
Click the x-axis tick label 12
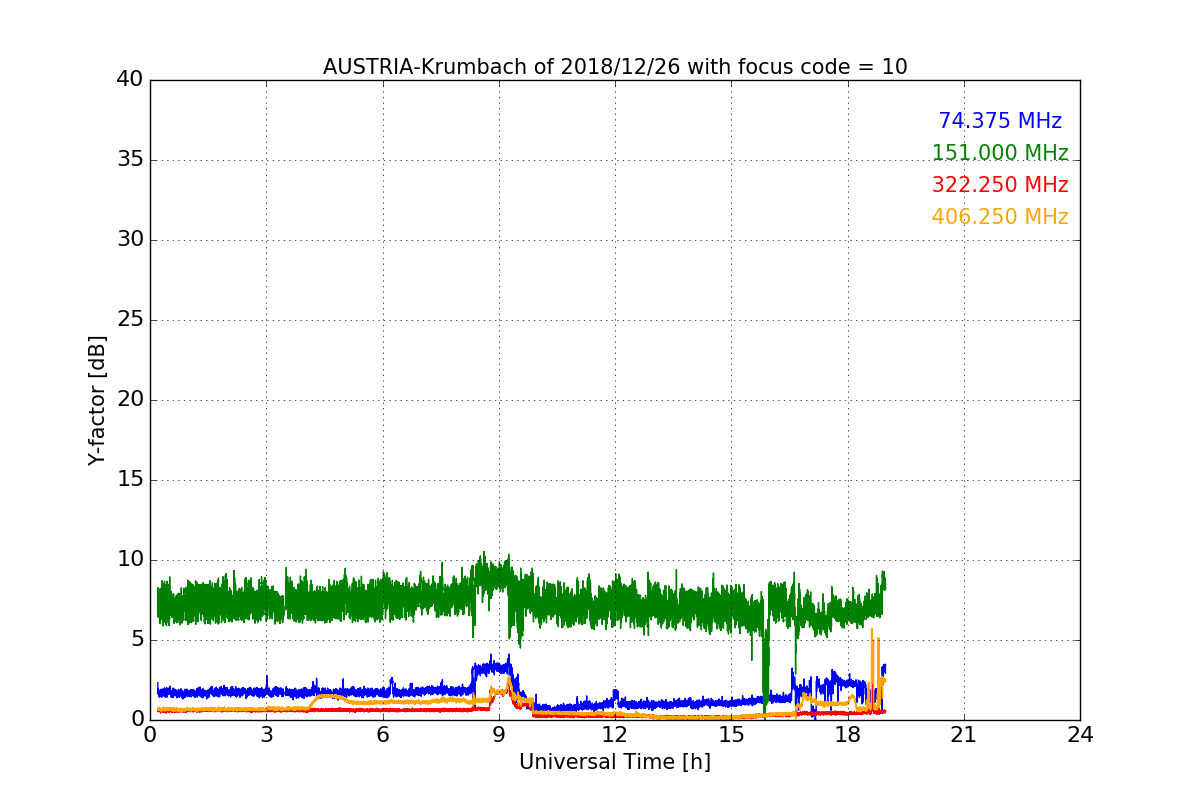615,735
